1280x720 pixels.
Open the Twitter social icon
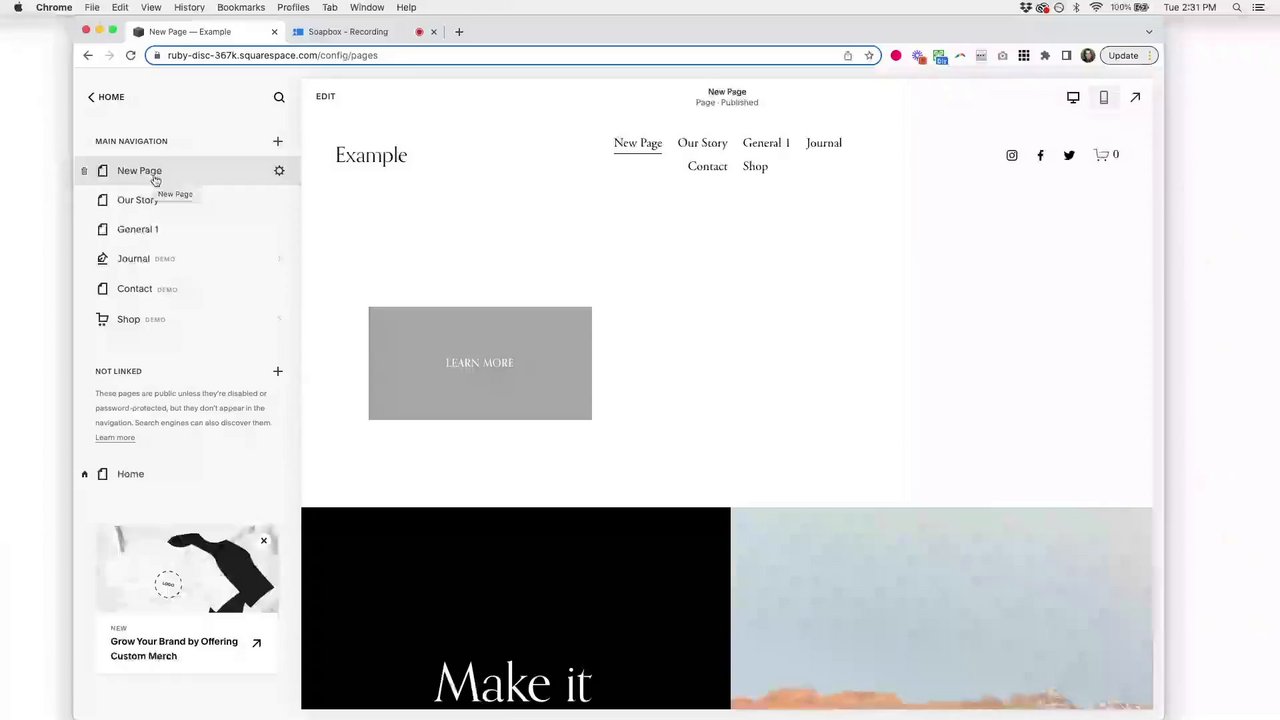point(1069,155)
